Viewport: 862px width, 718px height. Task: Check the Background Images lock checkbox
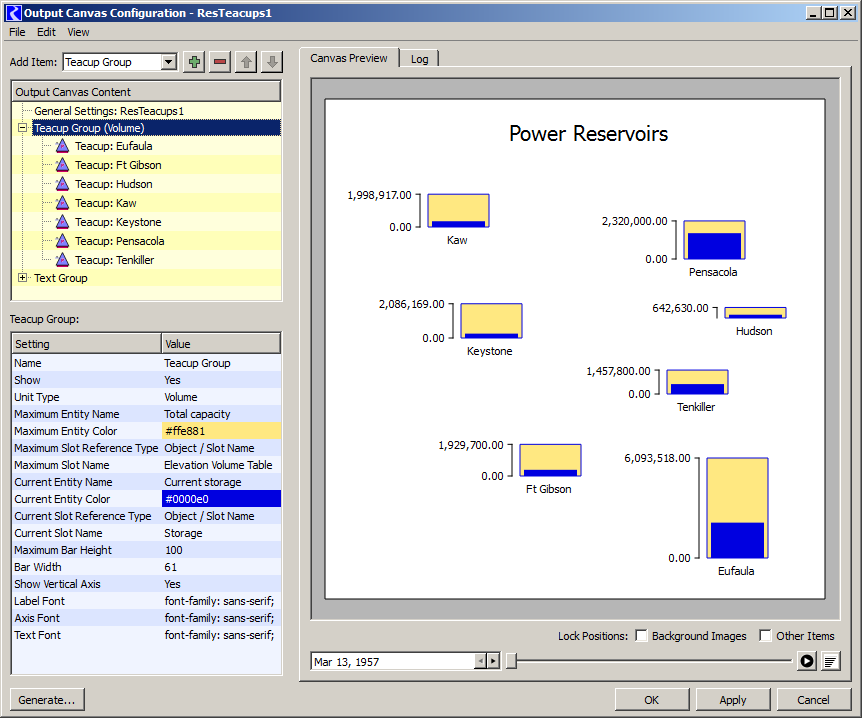(641, 636)
